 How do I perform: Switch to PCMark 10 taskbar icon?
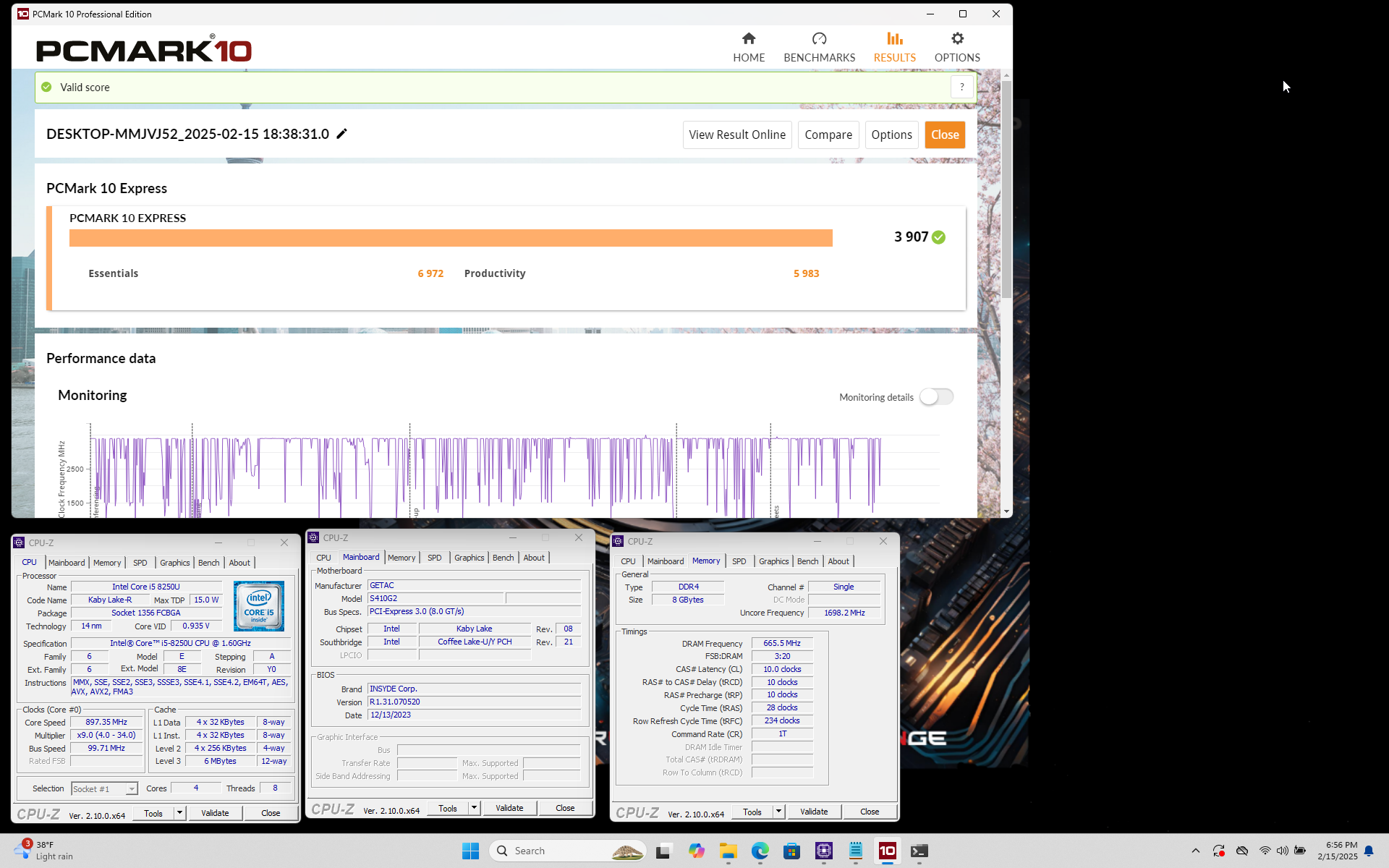click(x=888, y=851)
